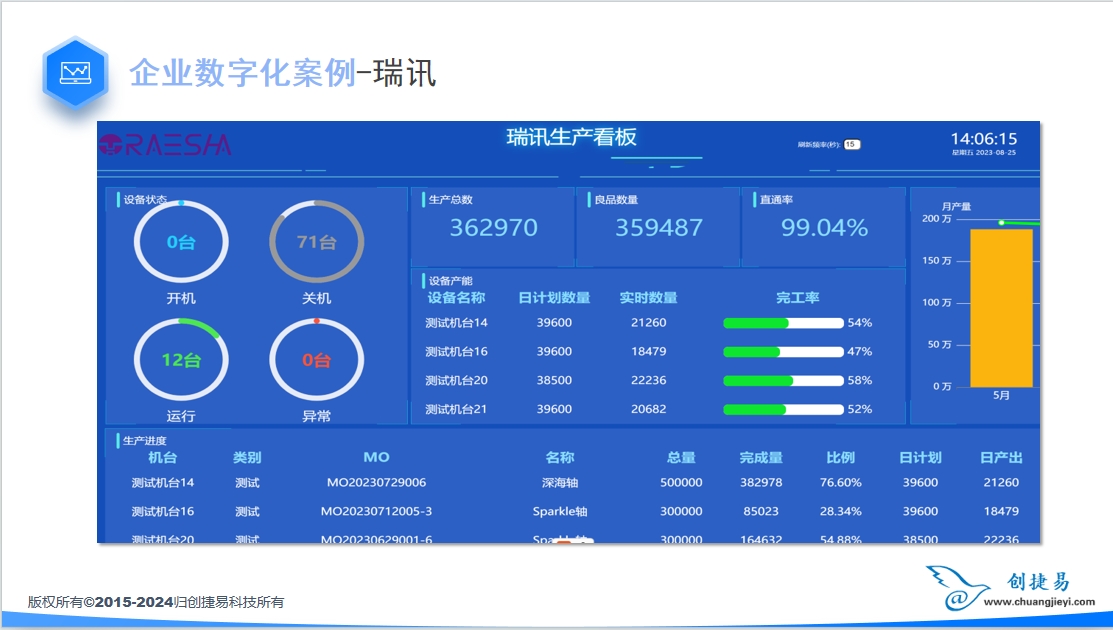The image size is (1113, 630).
Task: Click the 14:06:15 clock display
Action: pyautogui.click(x=983, y=139)
